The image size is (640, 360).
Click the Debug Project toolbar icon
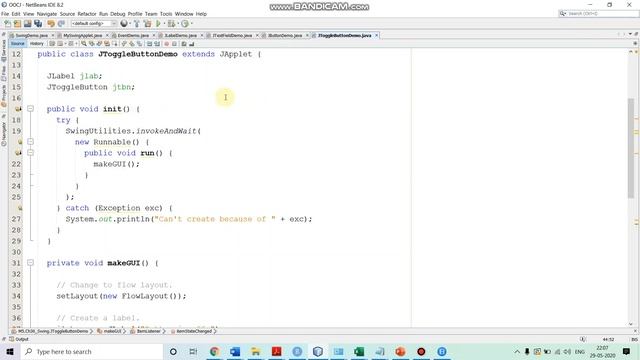[171, 24]
